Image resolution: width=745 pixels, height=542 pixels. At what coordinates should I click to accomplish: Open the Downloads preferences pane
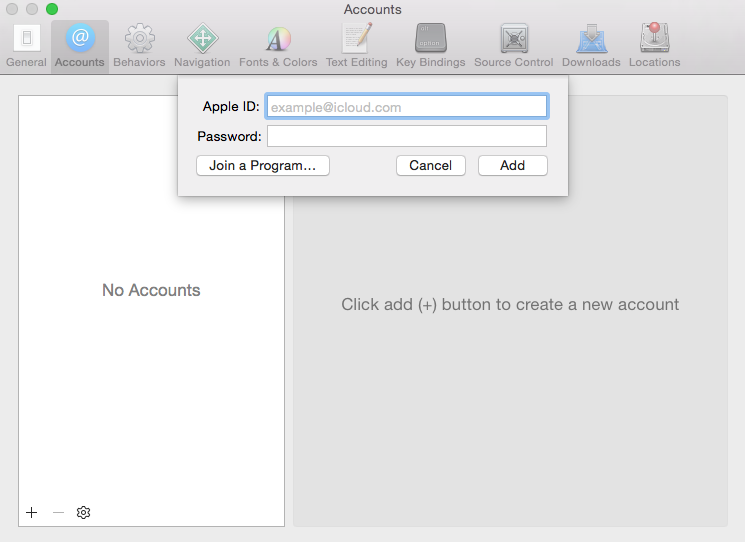tap(591, 47)
